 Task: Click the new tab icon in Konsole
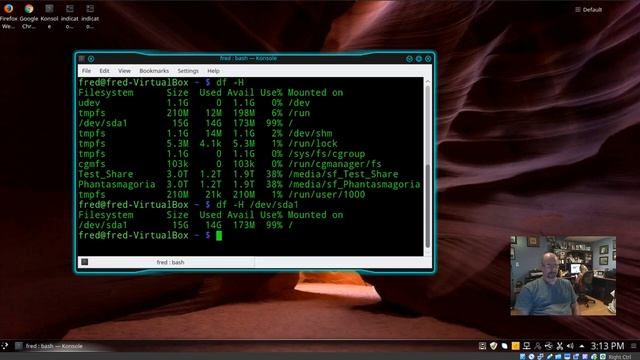pyautogui.click(x=84, y=262)
